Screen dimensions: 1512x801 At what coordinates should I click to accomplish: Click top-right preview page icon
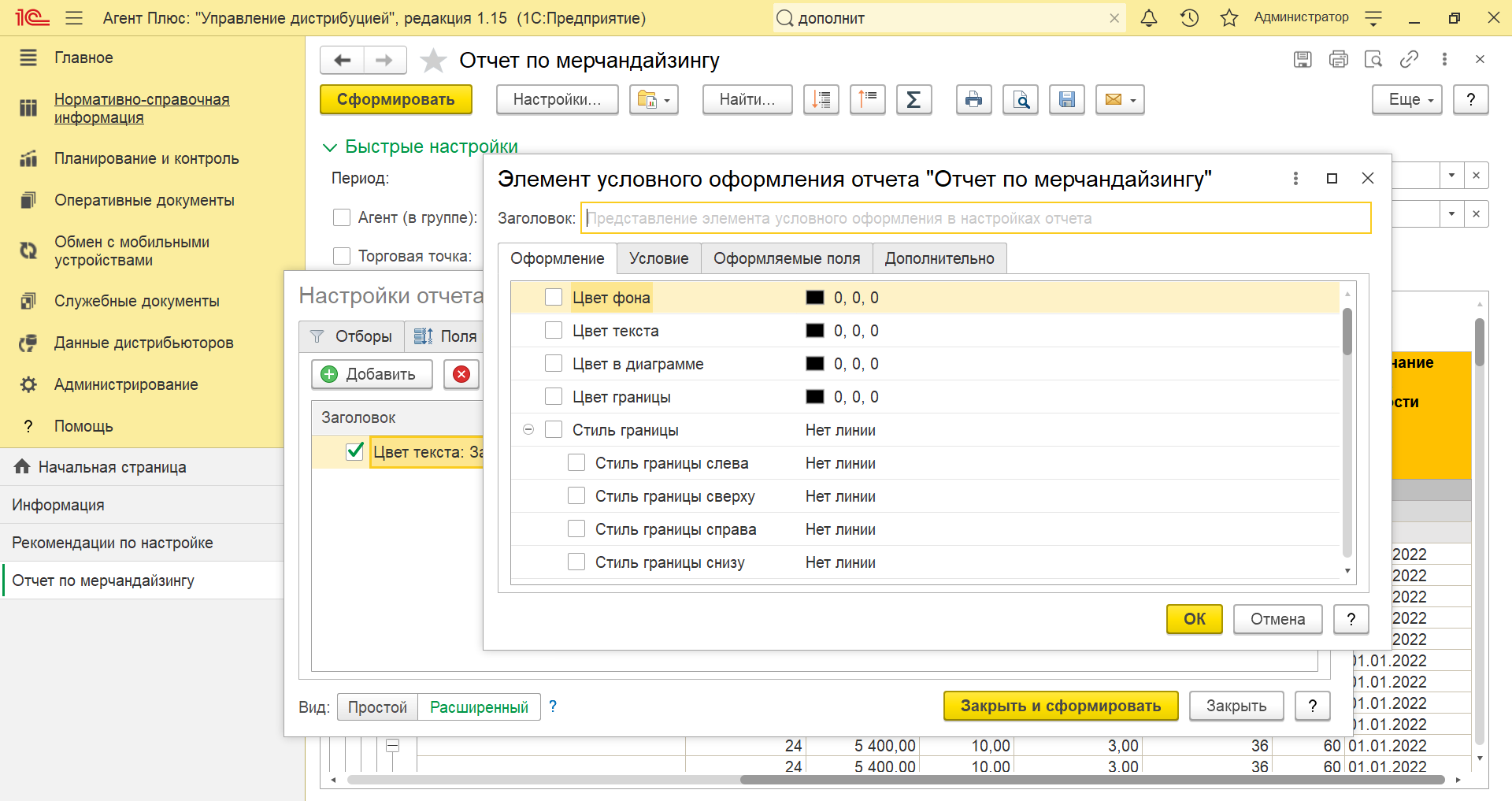(1373, 59)
